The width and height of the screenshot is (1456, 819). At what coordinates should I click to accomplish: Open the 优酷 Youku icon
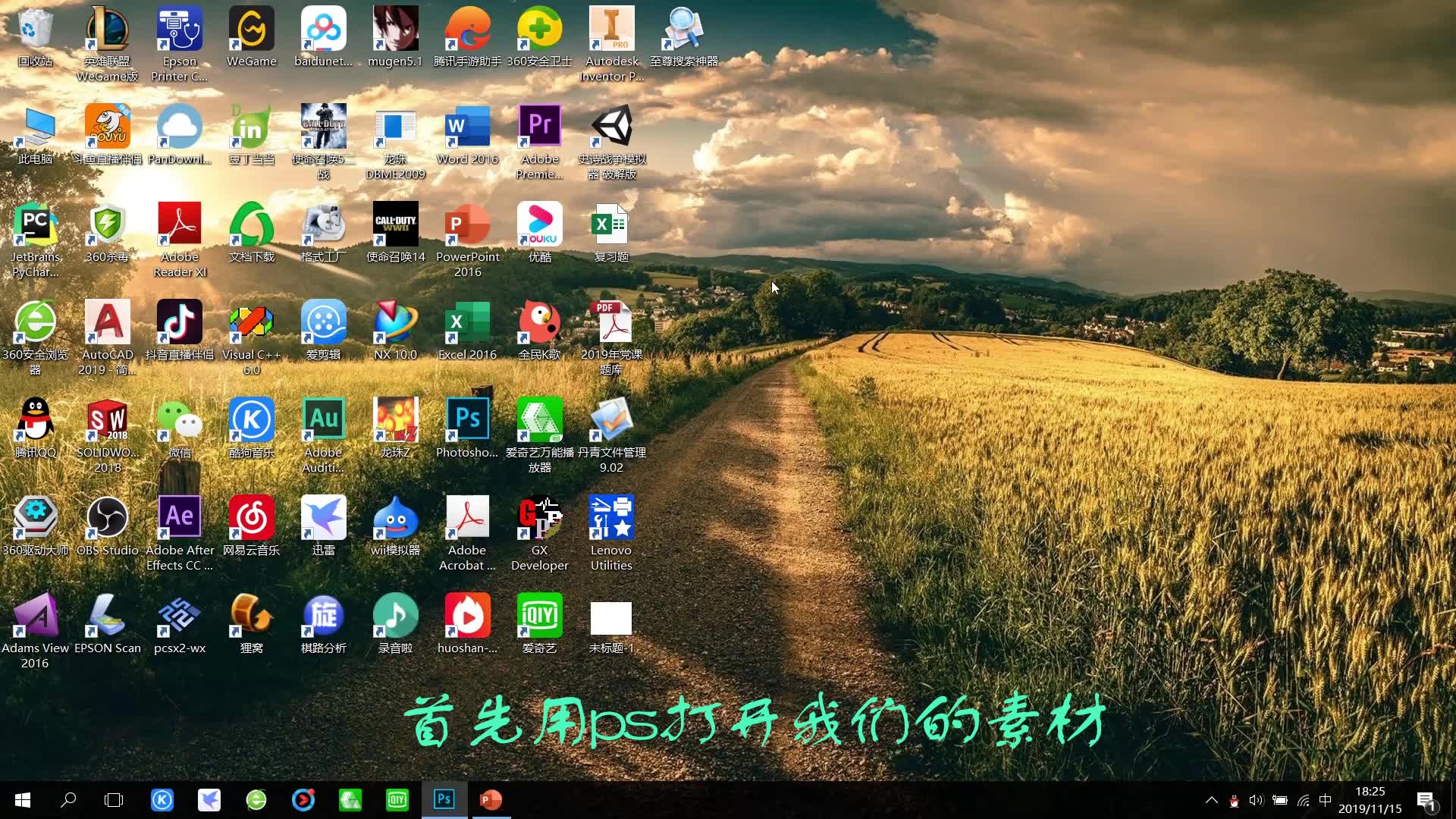[x=539, y=233]
